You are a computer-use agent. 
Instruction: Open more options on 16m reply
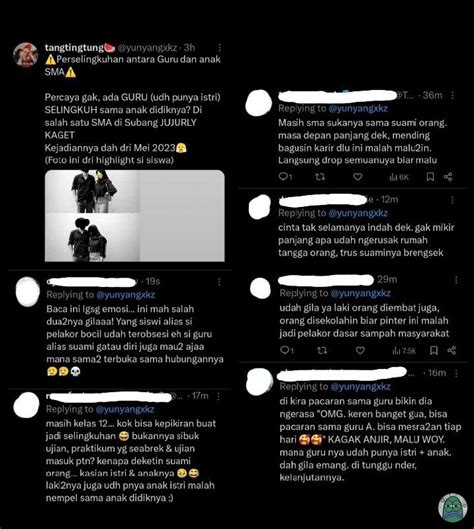[456, 373]
